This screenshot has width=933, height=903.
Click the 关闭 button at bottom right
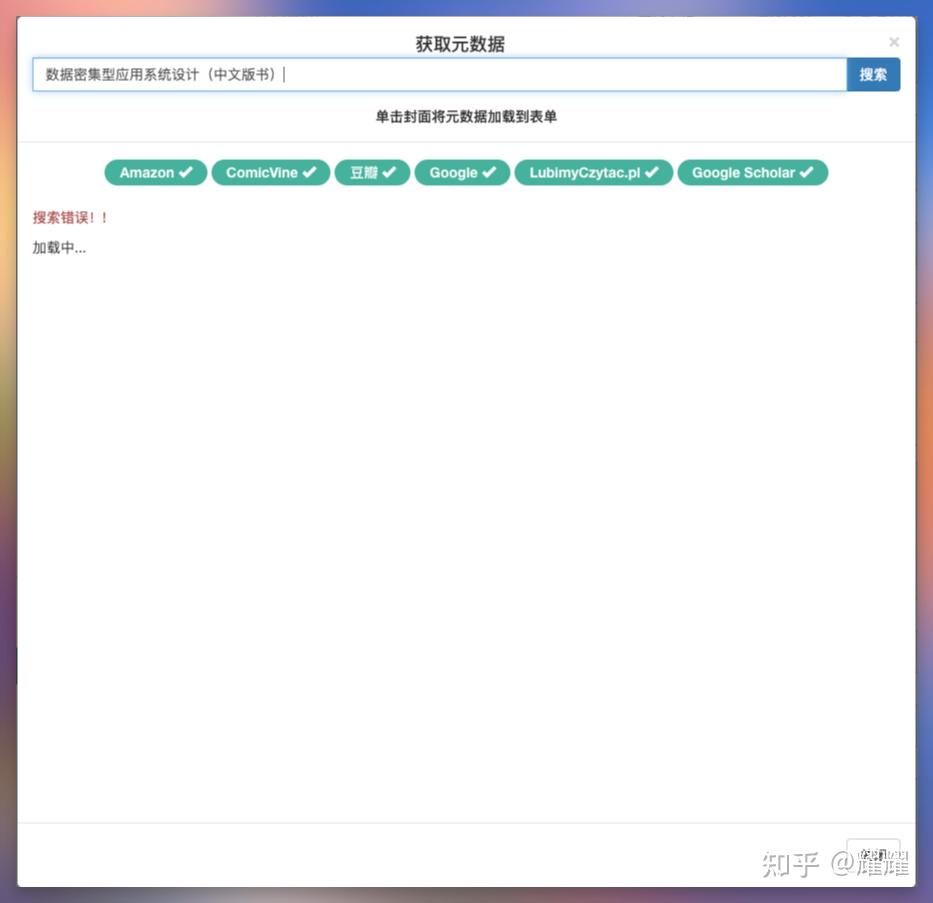pos(874,855)
